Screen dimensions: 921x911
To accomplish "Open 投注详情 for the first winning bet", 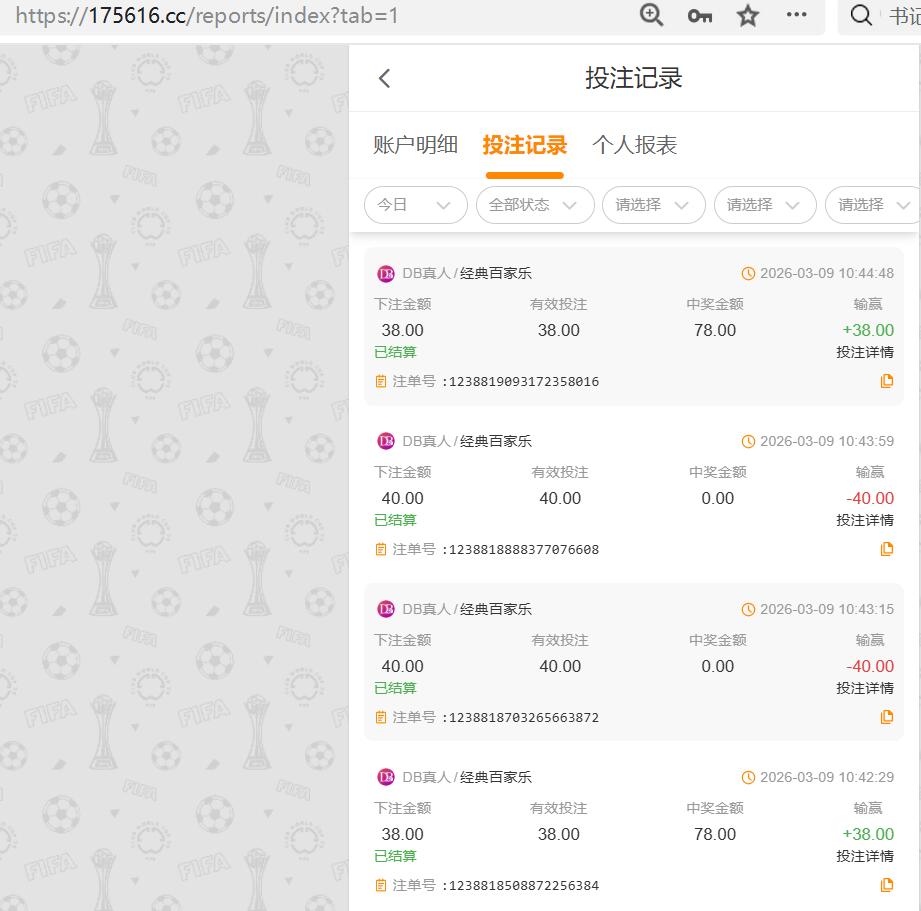I will pos(866,352).
